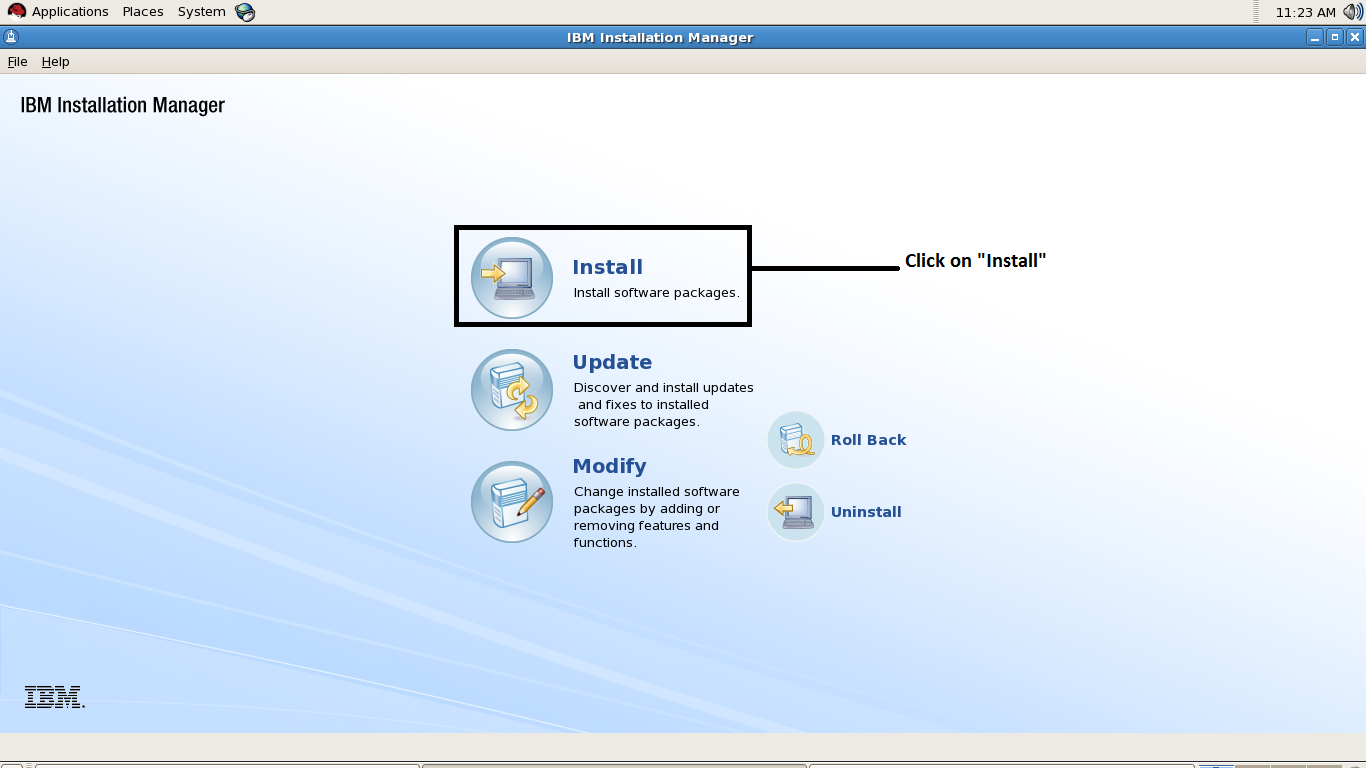Viewport: 1366px width, 768px height.
Task: Click the Uninstall computer icon
Action: pos(796,512)
